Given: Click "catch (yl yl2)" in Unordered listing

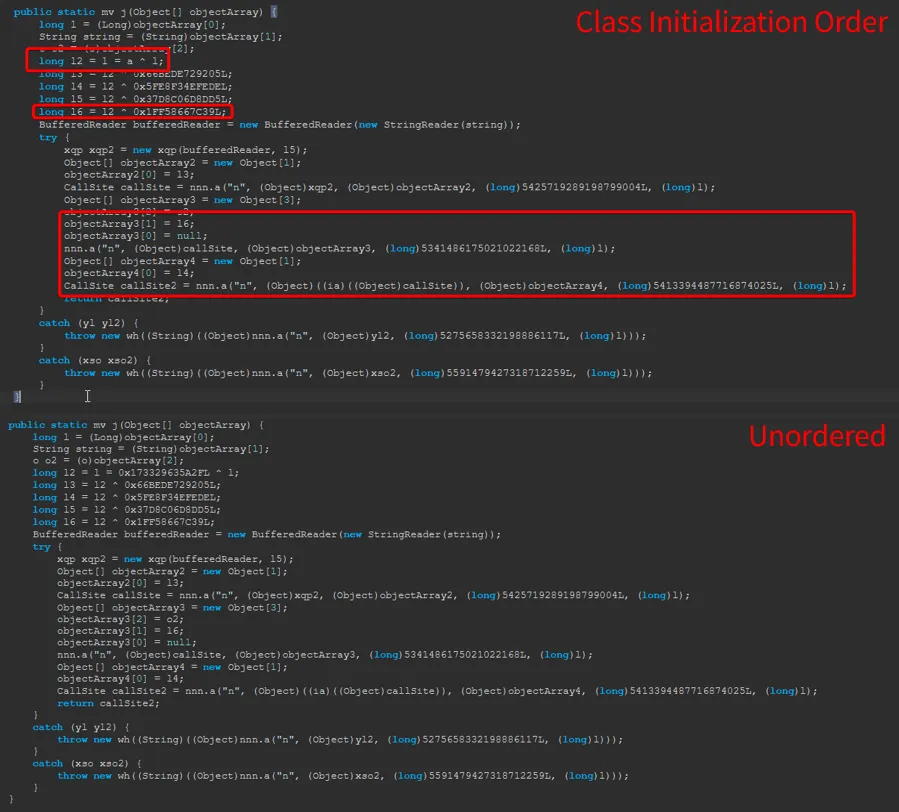Looking at the screenshot, I should 81,728.
